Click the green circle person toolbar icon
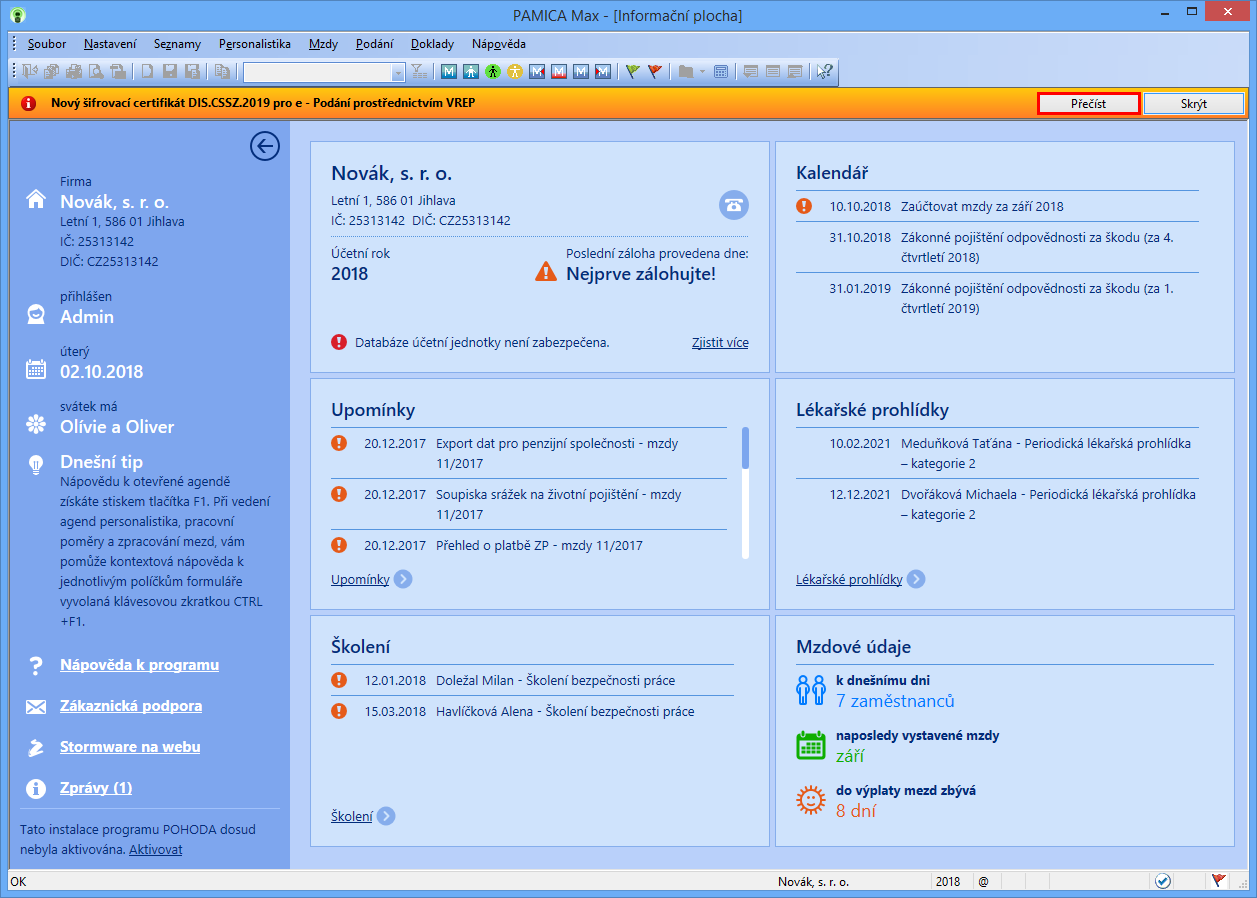 click(493, 72)
